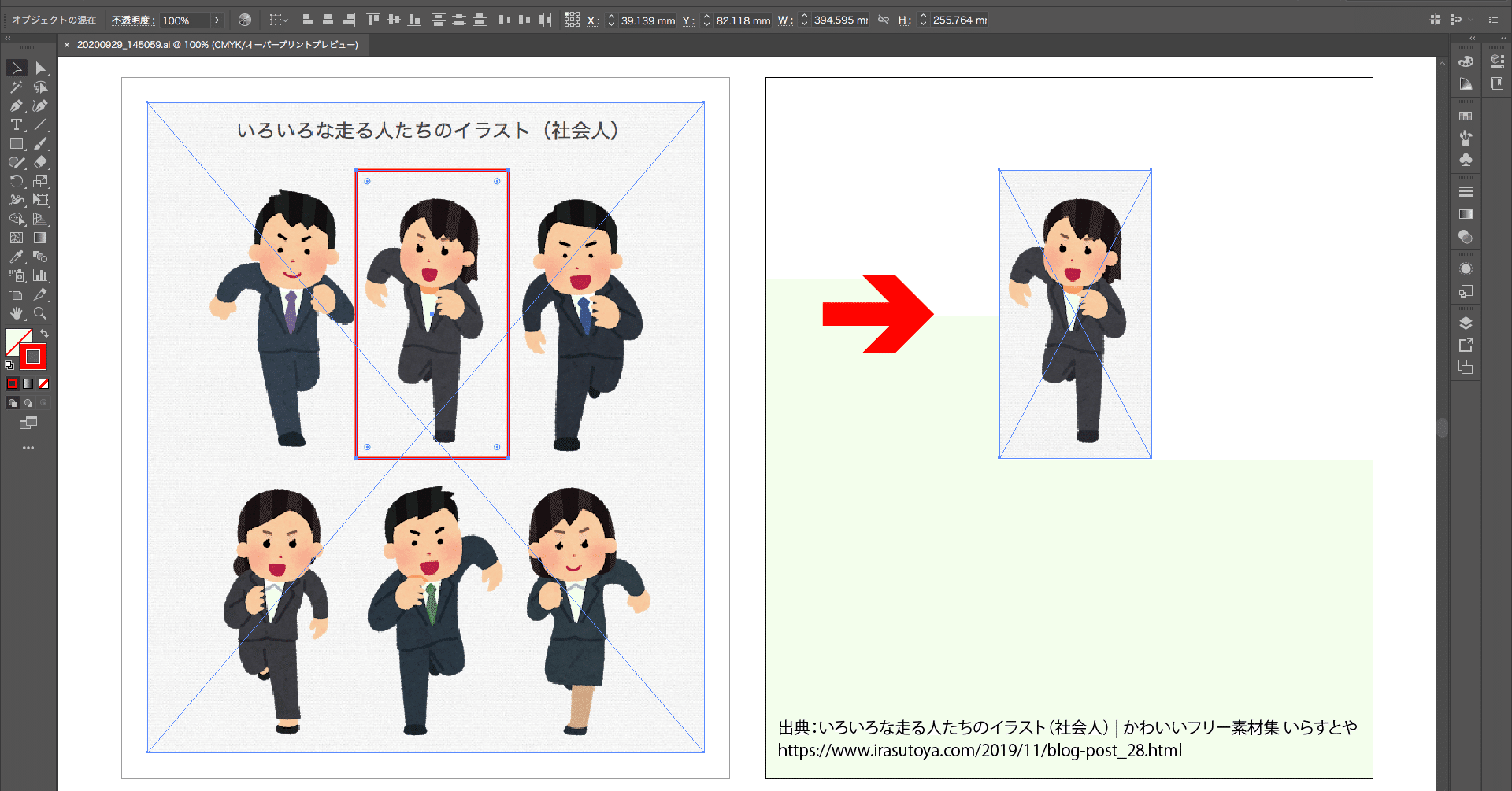
Task: Open the Layers panel
Action: [x=1466, y=322]
